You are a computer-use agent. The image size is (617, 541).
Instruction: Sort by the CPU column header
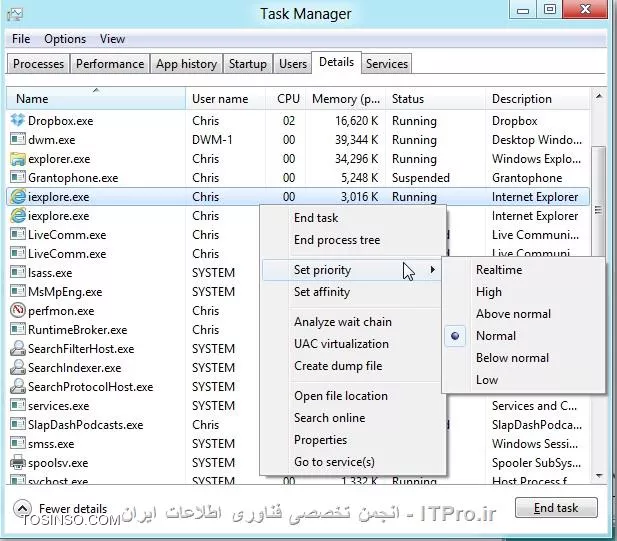(288, 98)
